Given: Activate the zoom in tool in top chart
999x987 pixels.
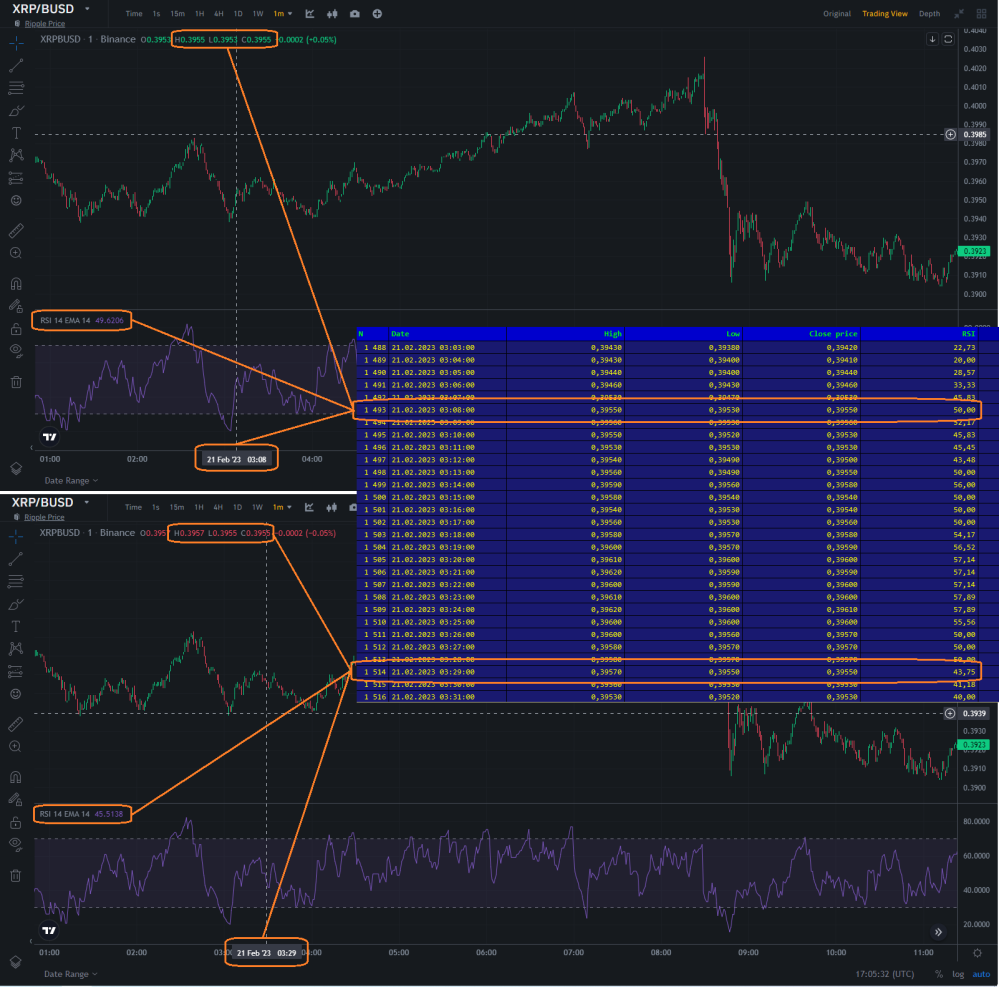Looking at the screenshot, I should click(x=16, y=253).
